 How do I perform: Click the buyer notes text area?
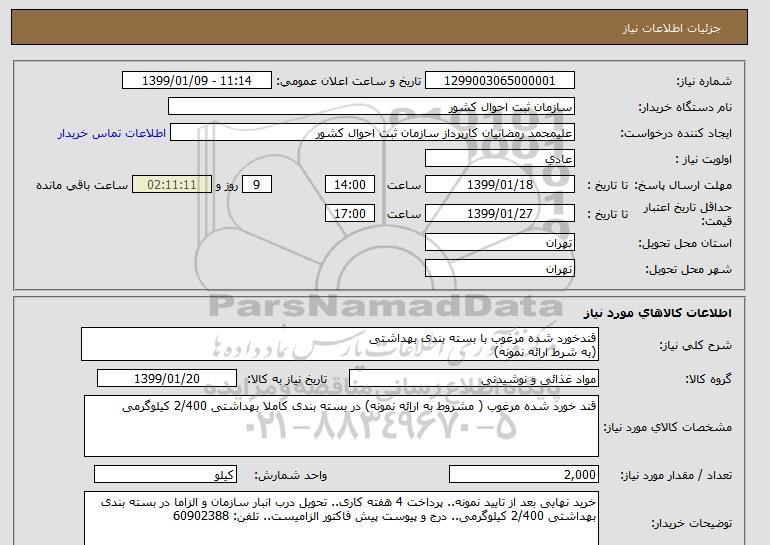(x=341, y=518)
